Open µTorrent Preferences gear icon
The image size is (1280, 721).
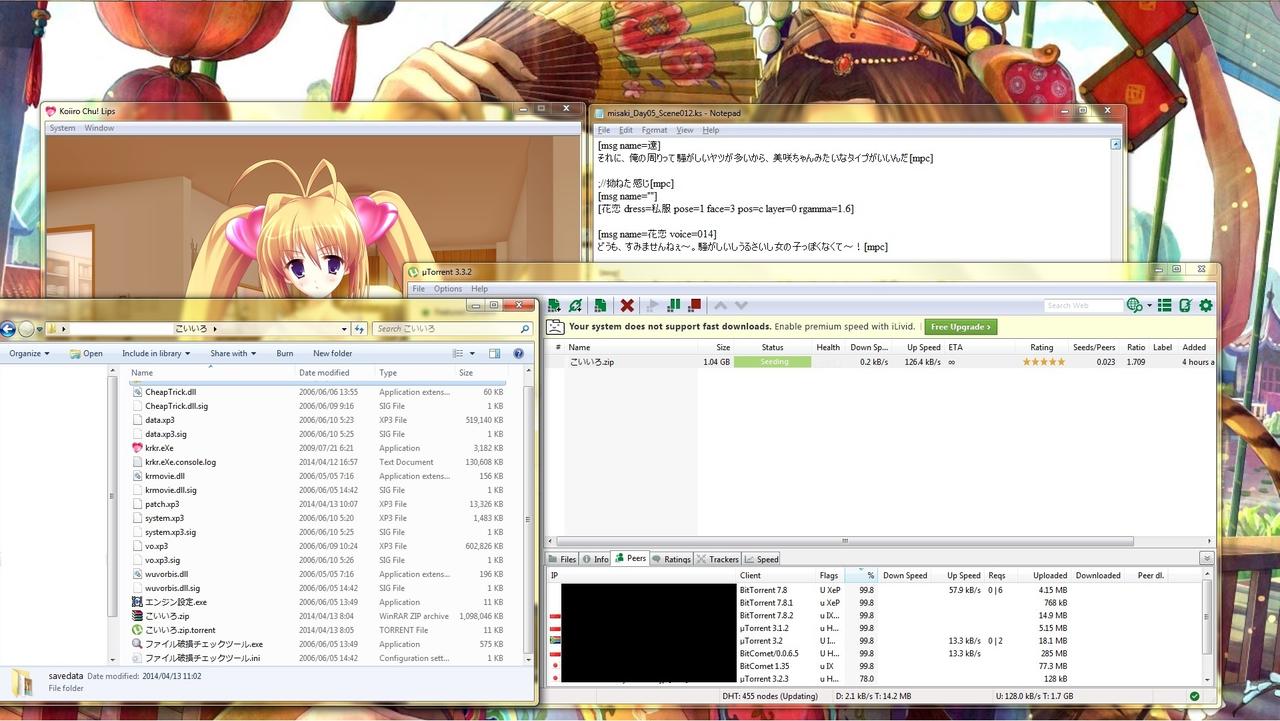(x=1206, y=306)
